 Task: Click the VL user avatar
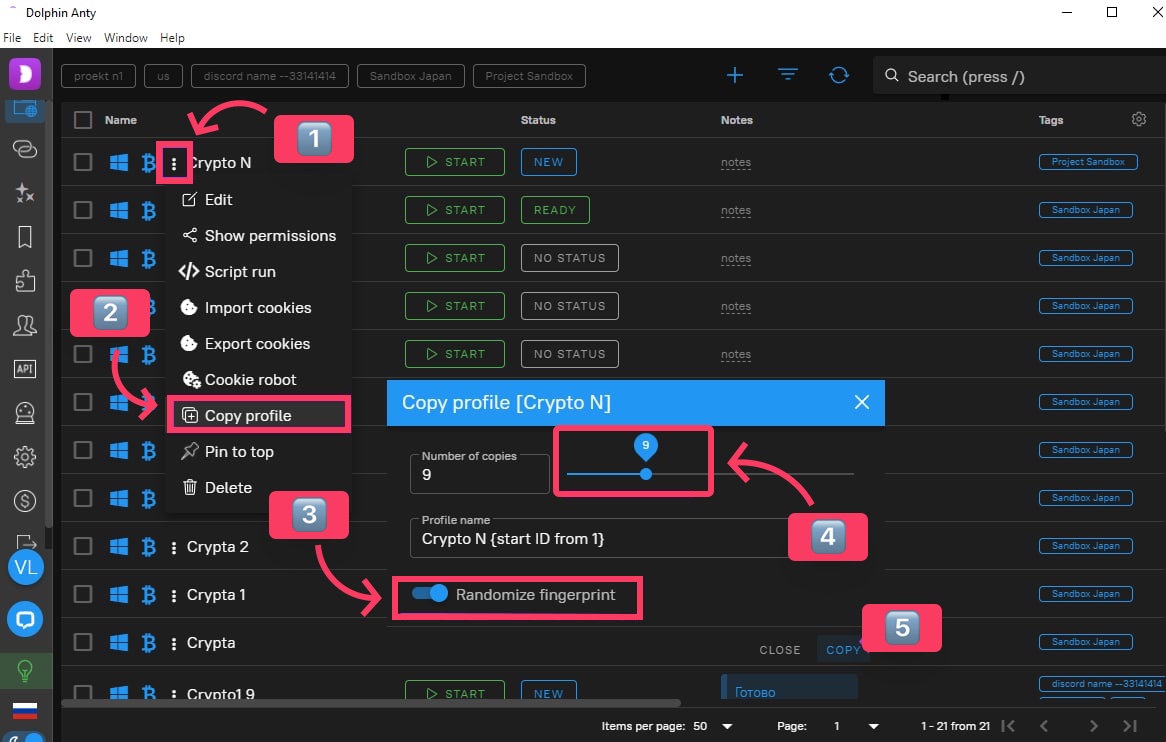pos(25,568)
